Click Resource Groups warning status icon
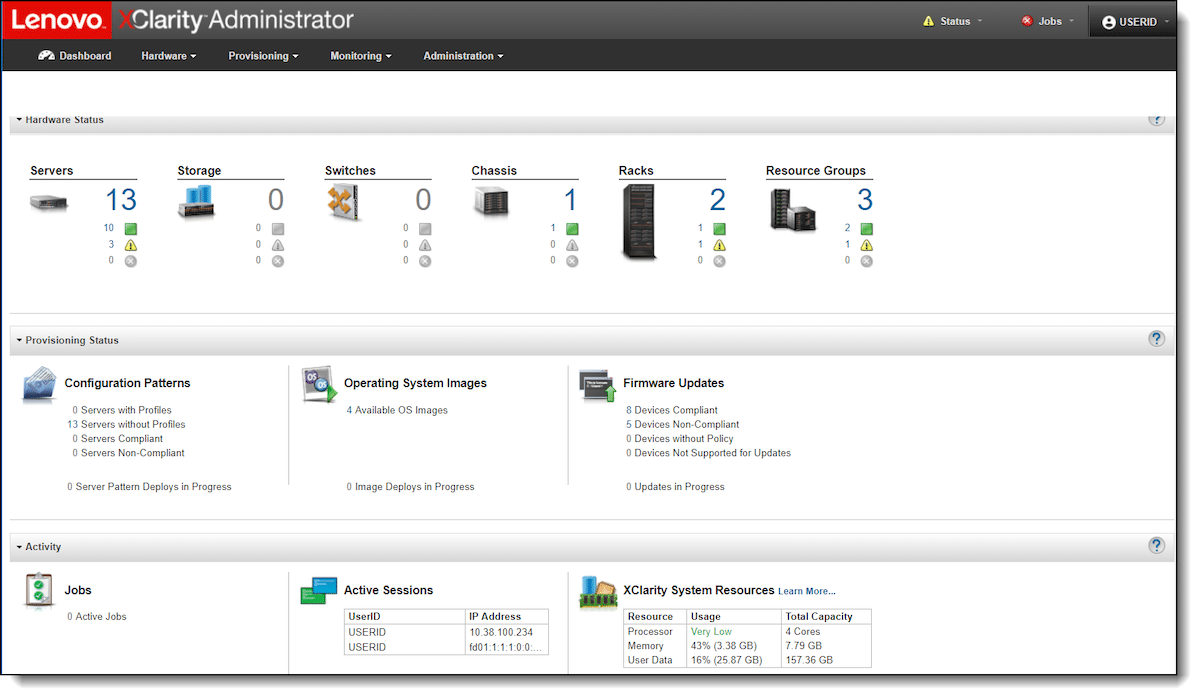 tap(866, 245)
